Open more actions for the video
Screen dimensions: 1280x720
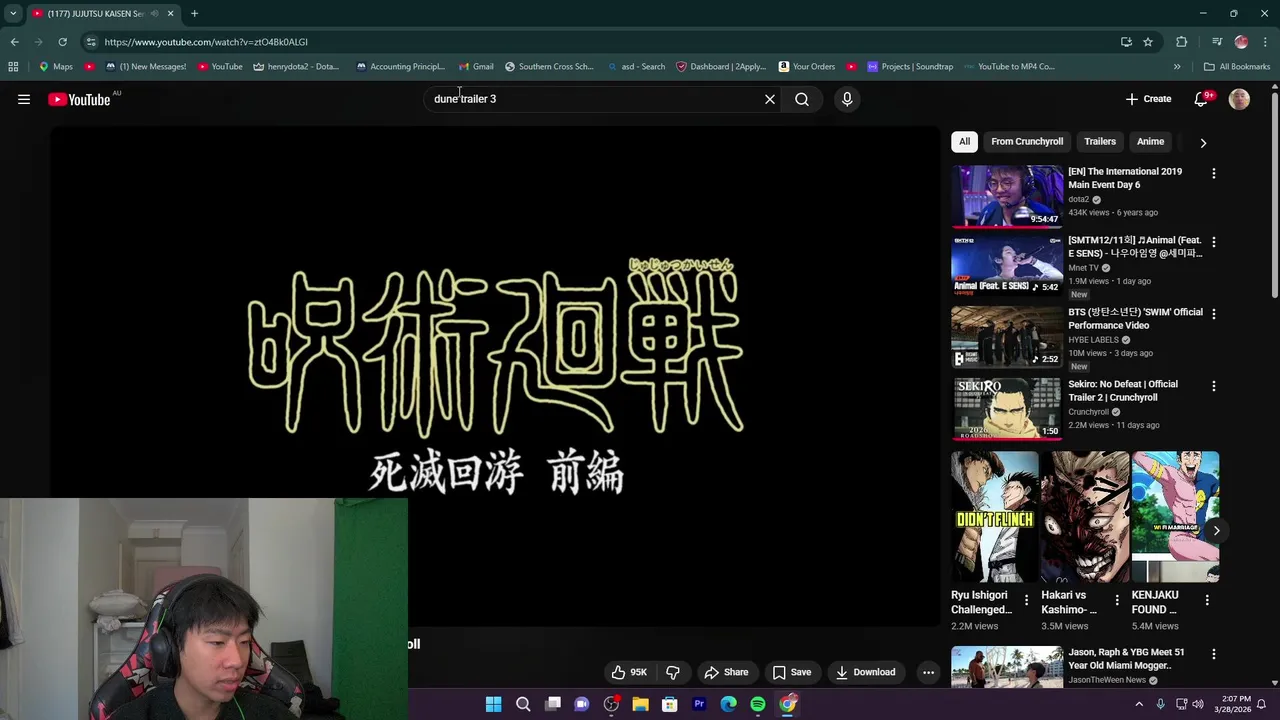tap(928, 672)
